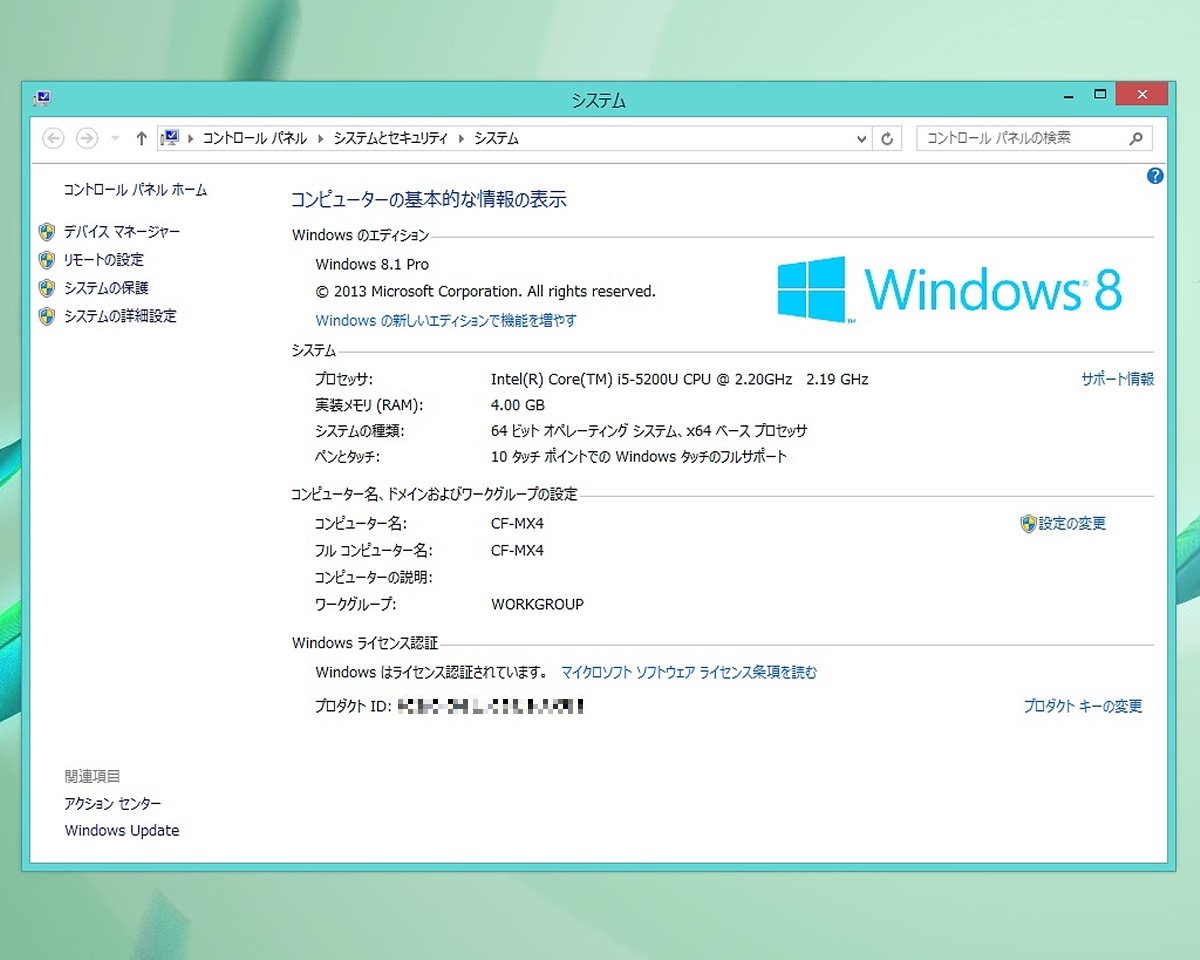Viewport: 1200px width, 960px height.
Task: Click the Forward navigation arrow
Action: tap(87, 139)
